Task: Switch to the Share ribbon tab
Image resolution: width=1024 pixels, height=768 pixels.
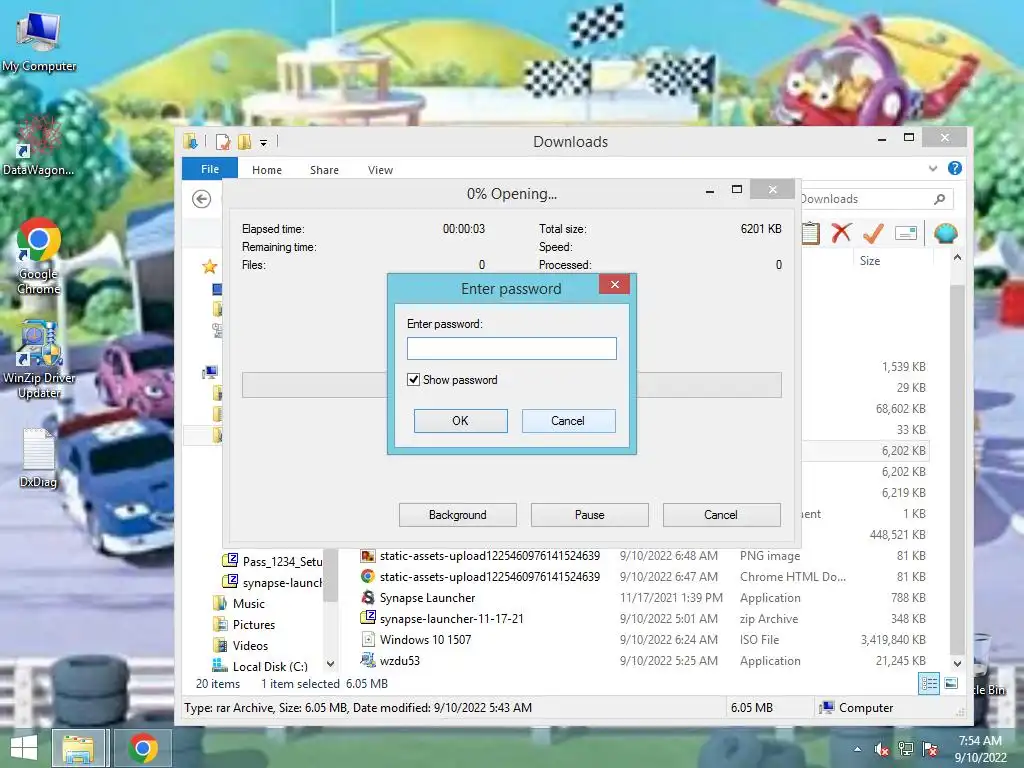Action: [324, 170]
